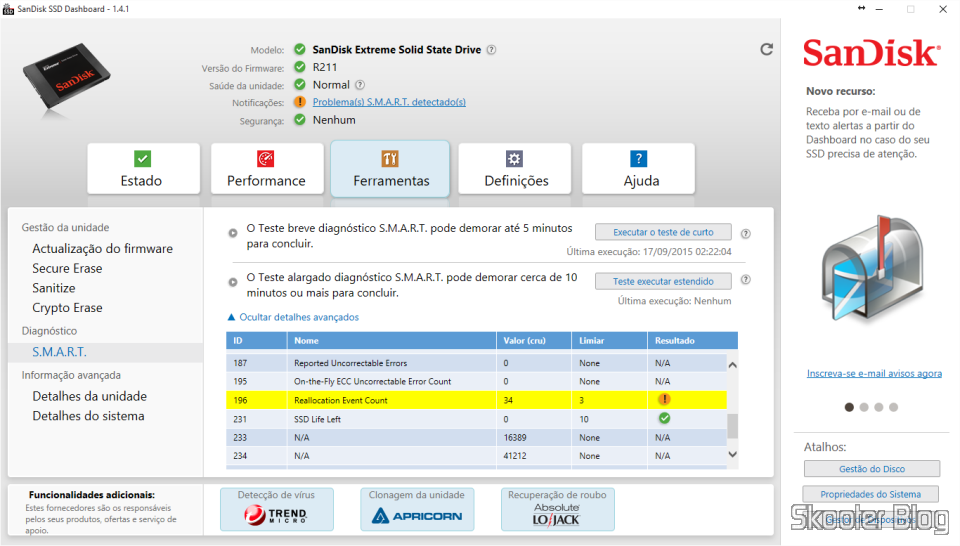Image resolution: width=960 pixels, height=546 pixels.
Task: Select the fourth carousel dot in the side panel
Action: pos(893,407)
